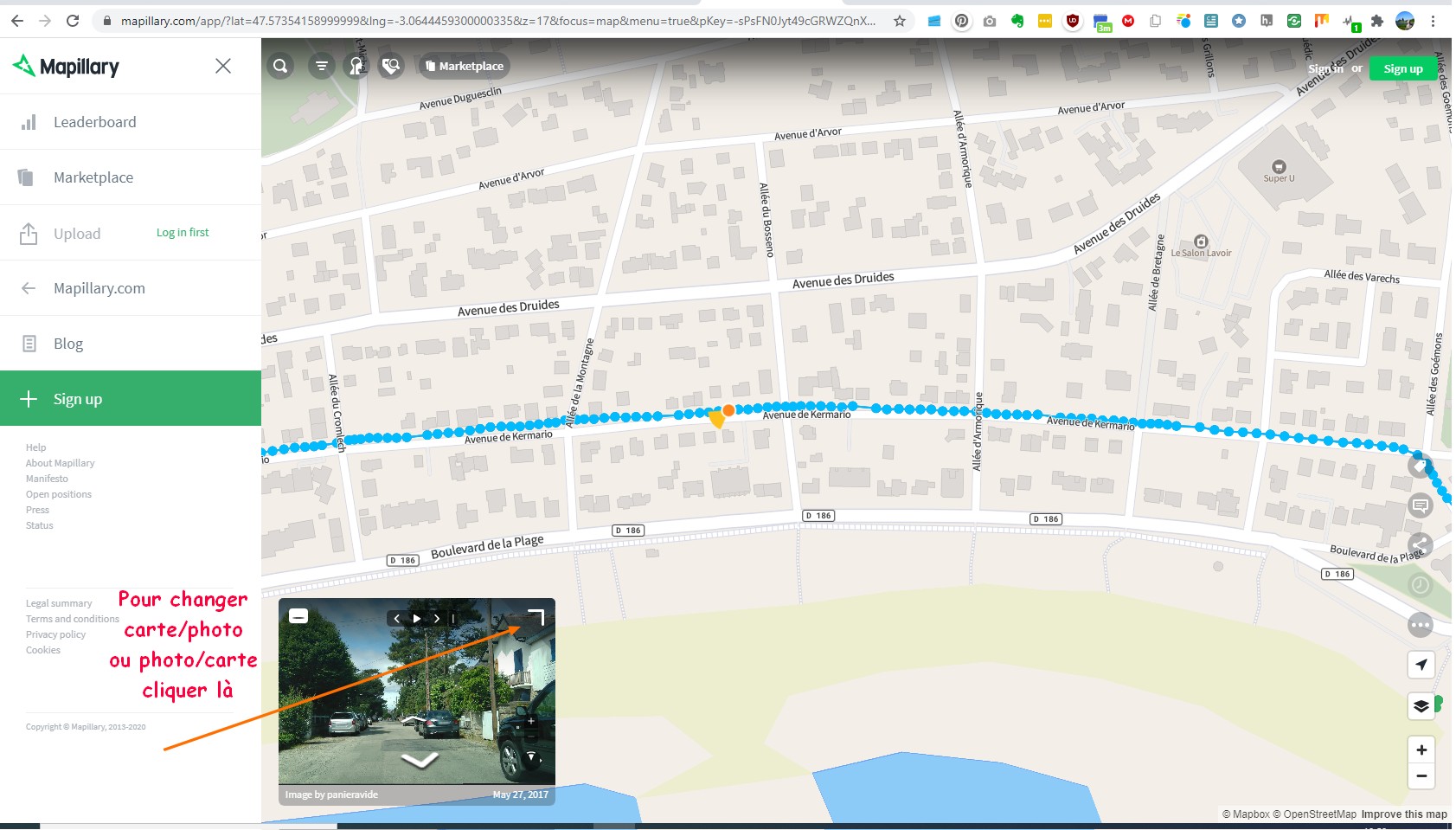Click the Super U place marker
This screenshot has height=830, width=1456.
[x=1279, y=171]
